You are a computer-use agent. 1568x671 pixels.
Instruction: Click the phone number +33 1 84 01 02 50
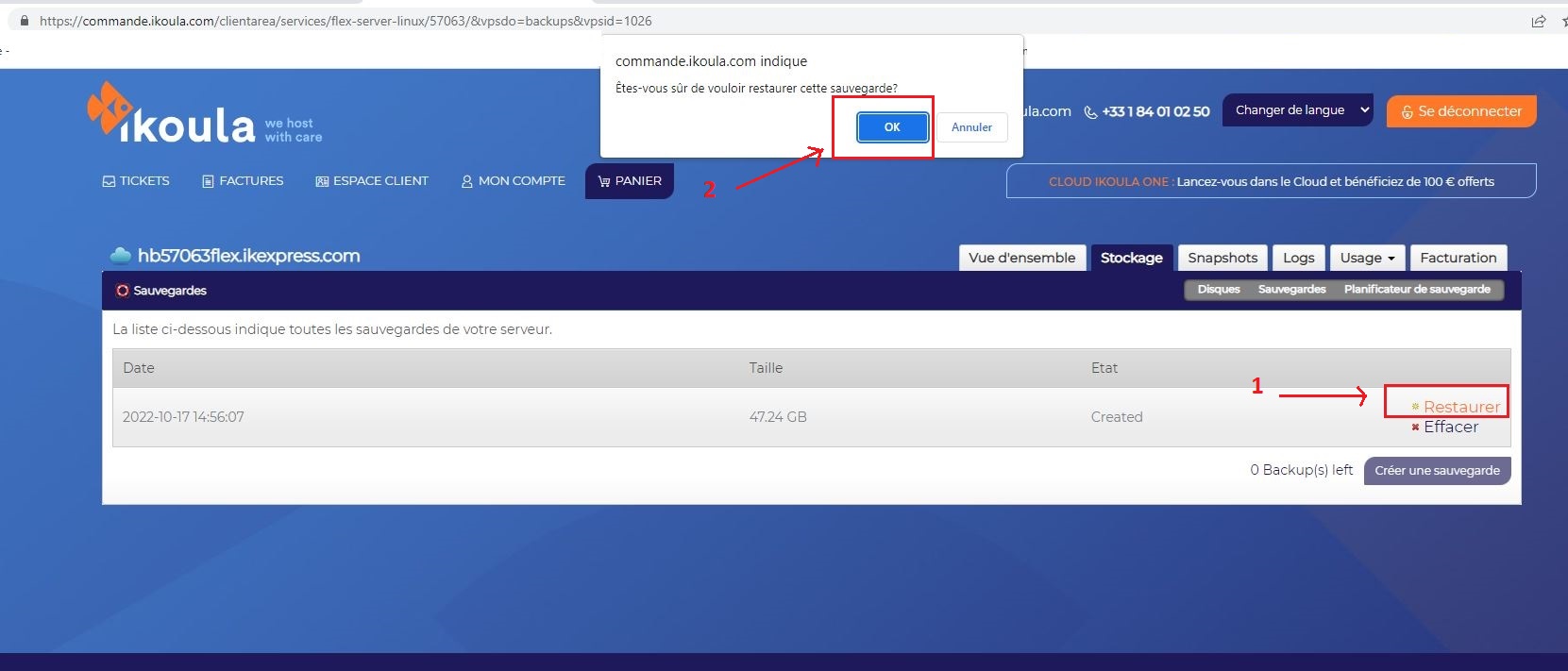point(1155,111)
